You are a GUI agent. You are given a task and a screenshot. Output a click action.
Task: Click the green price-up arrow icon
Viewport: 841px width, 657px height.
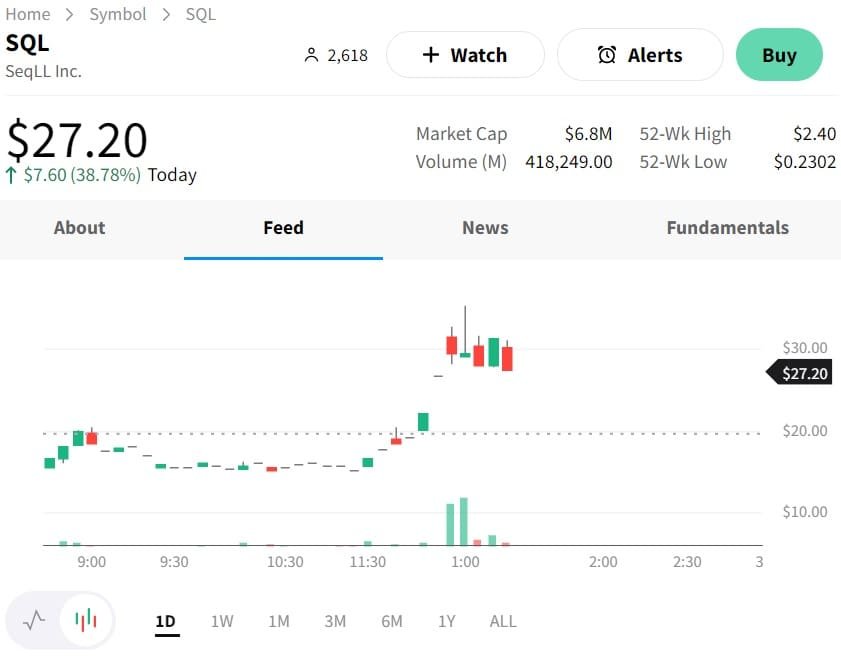pyautogui.click(x=11, y=175)
